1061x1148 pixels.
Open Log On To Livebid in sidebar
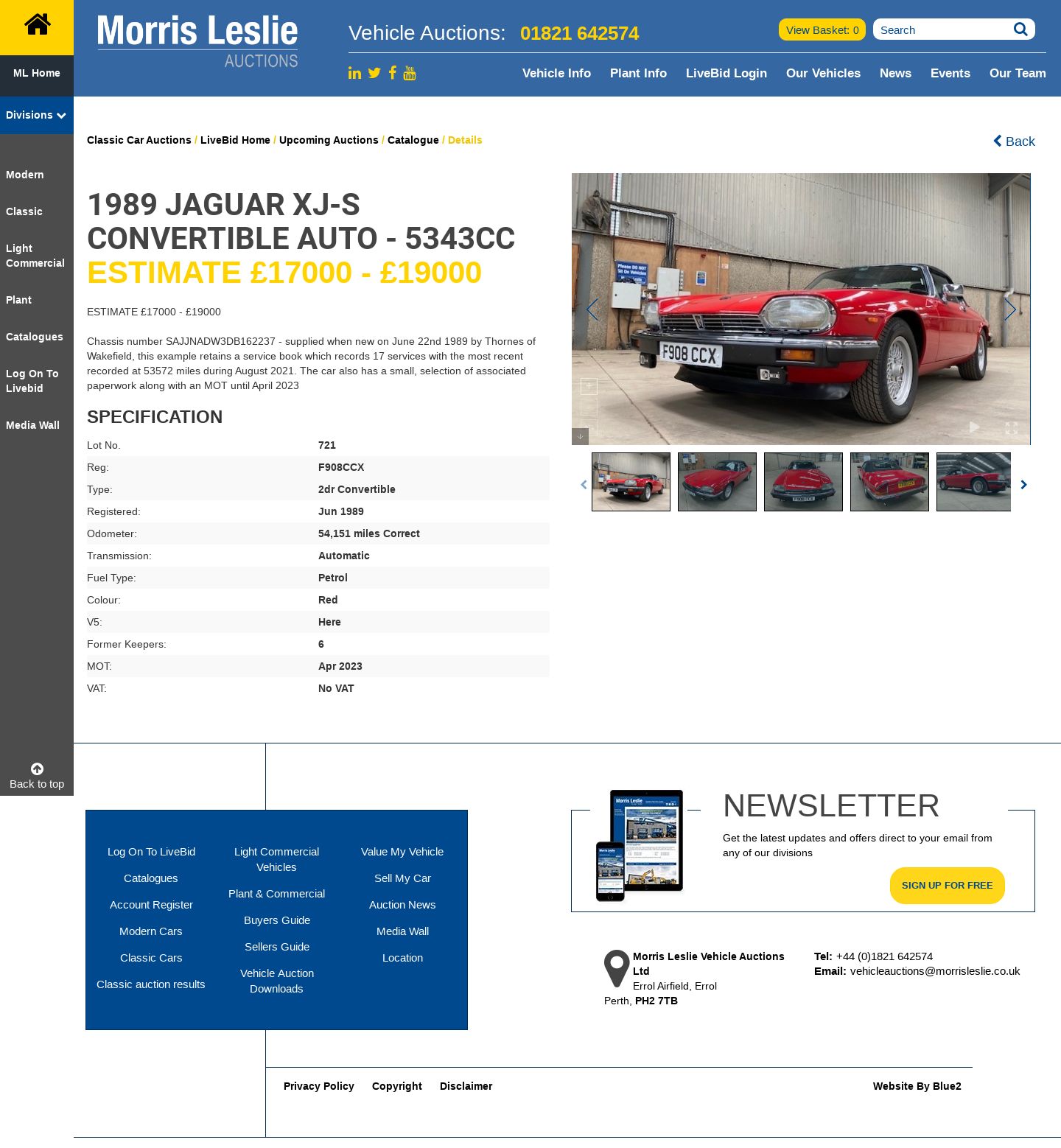[x=32, y=381]
